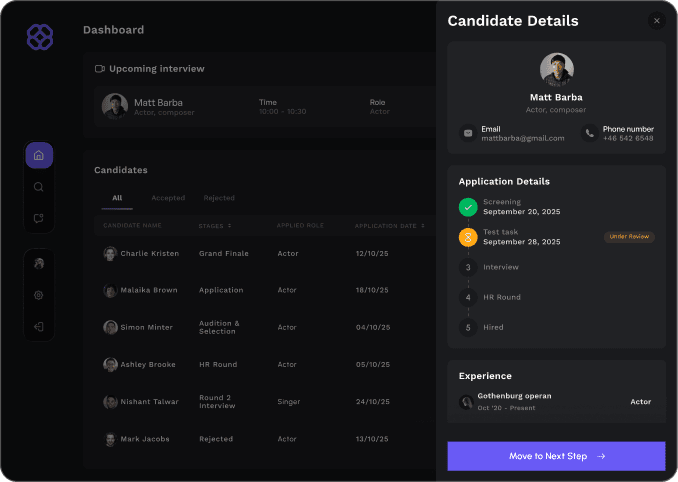Click the step 3 Interview circle
Viewport: 678px width, 482px height.
point(468,267)
